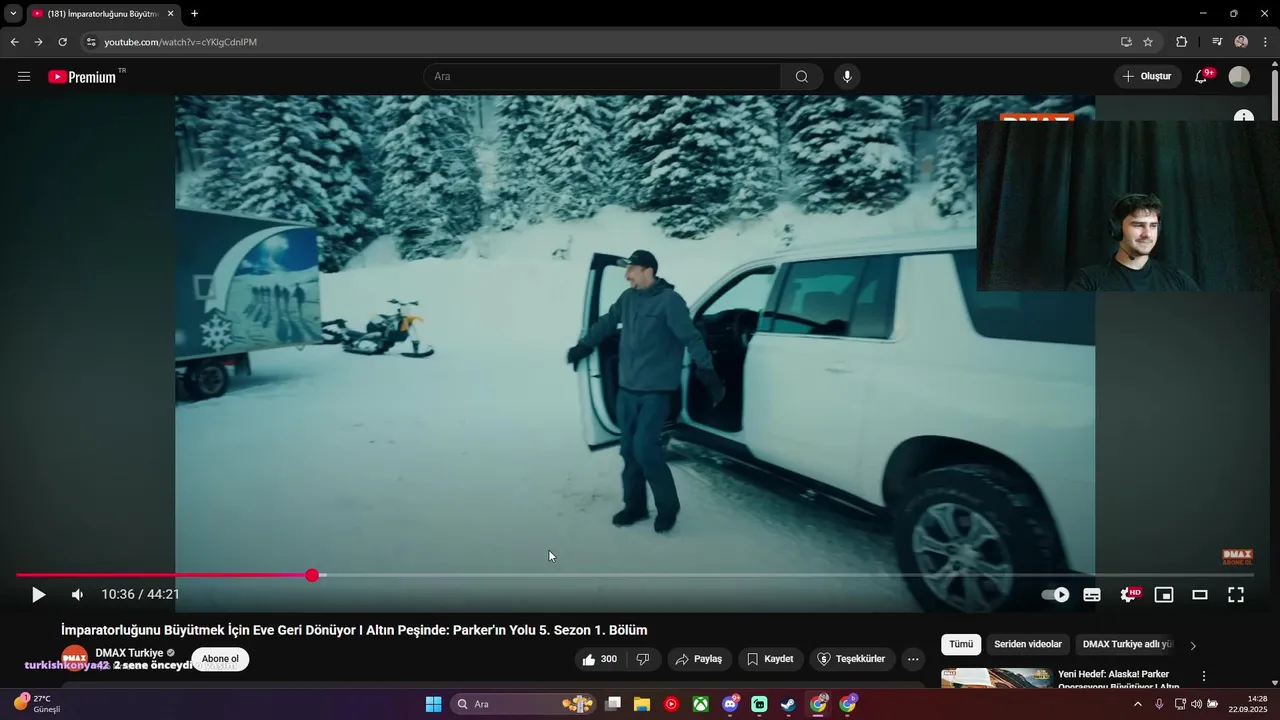The width and height of the screenshot is (1280, 720).
Task: Show more filter chips with right arrow
Action: (x=1193, y=646)
